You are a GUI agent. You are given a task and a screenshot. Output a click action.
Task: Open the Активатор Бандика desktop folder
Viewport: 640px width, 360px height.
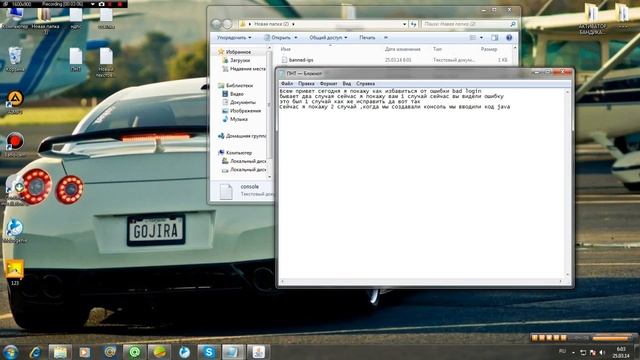[592, 19]
